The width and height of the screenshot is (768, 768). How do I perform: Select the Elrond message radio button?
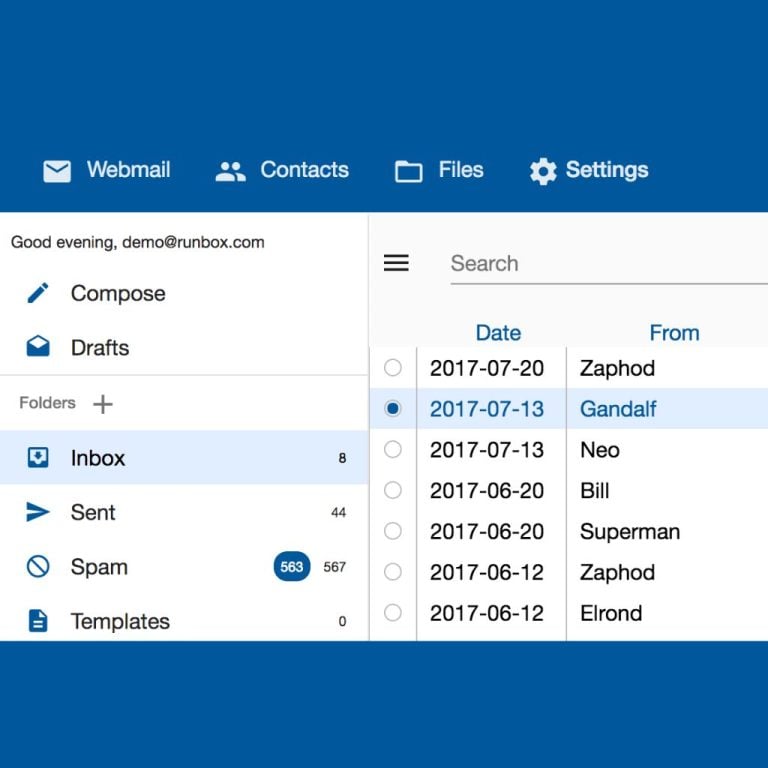coord(393,612)
